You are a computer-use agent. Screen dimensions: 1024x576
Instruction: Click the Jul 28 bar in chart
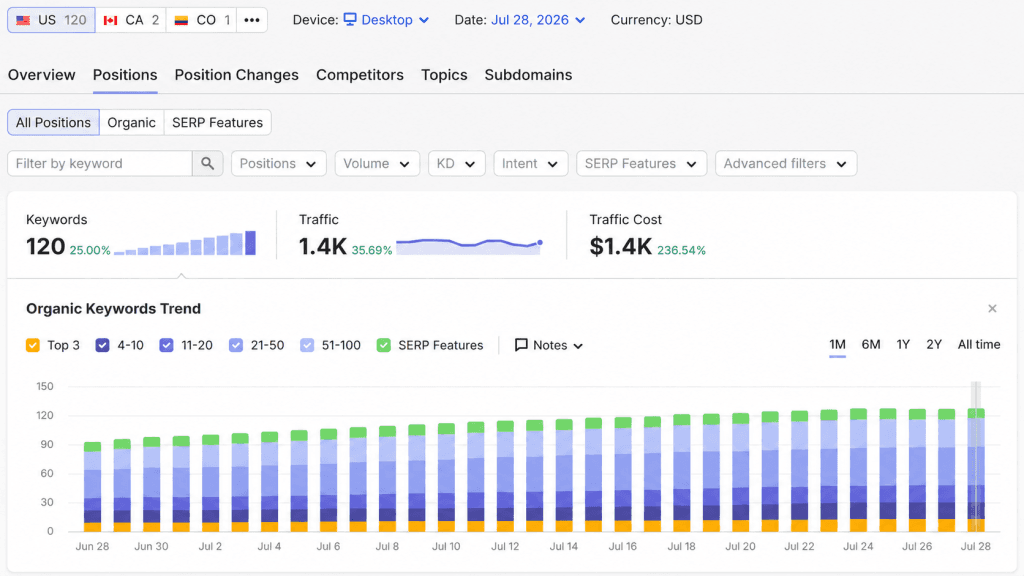click(x=976, y=470)
